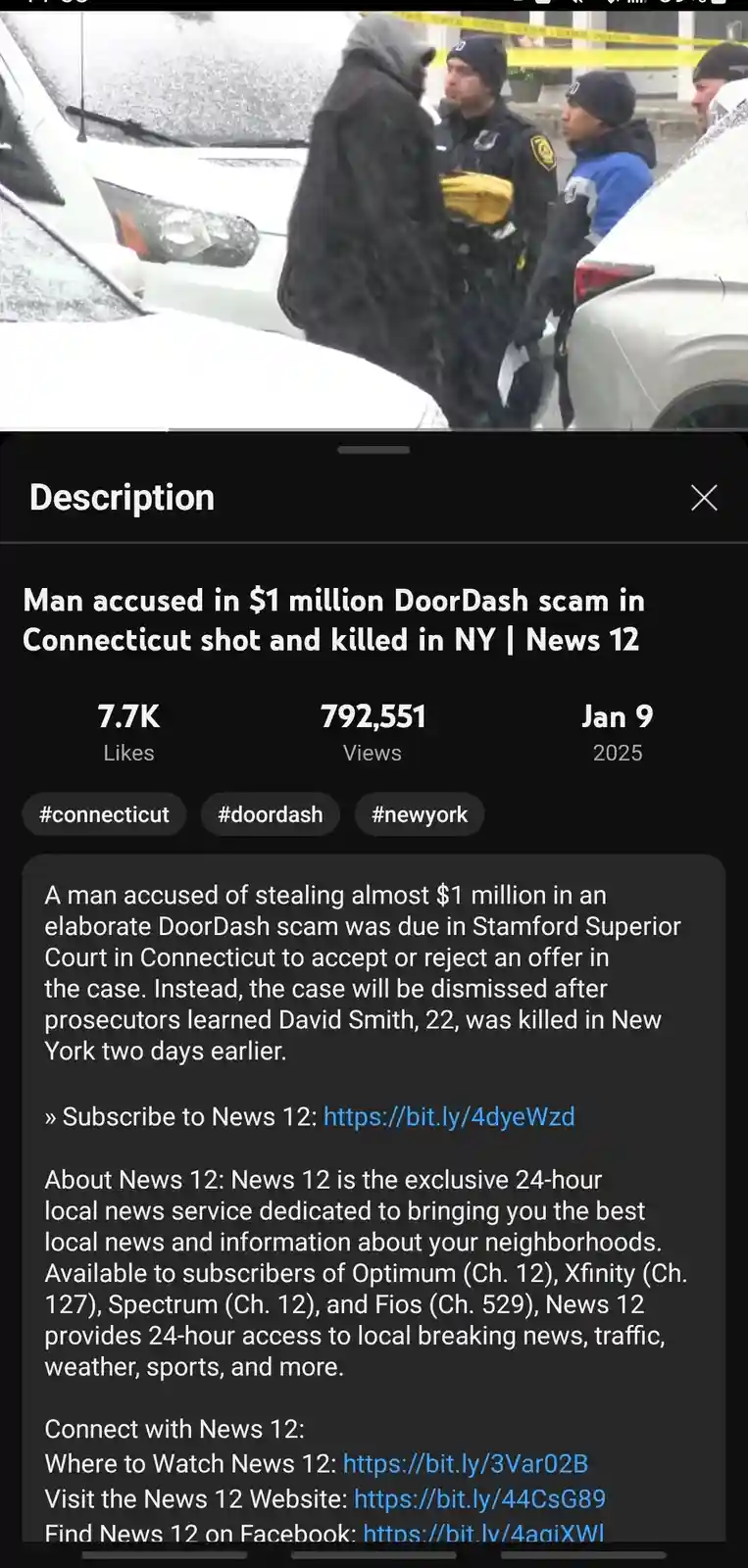
Task: Open the Visit the News 12 Website link
Action: coord(479,1499)
